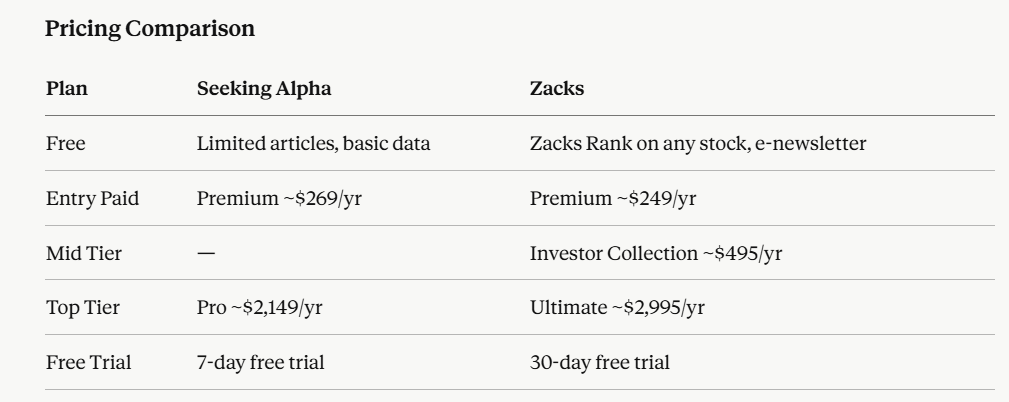The height and width of the screenshot is (402, 1009).
Task: Click the Zacks Rank on any stock cell
Action: (698, 144)
